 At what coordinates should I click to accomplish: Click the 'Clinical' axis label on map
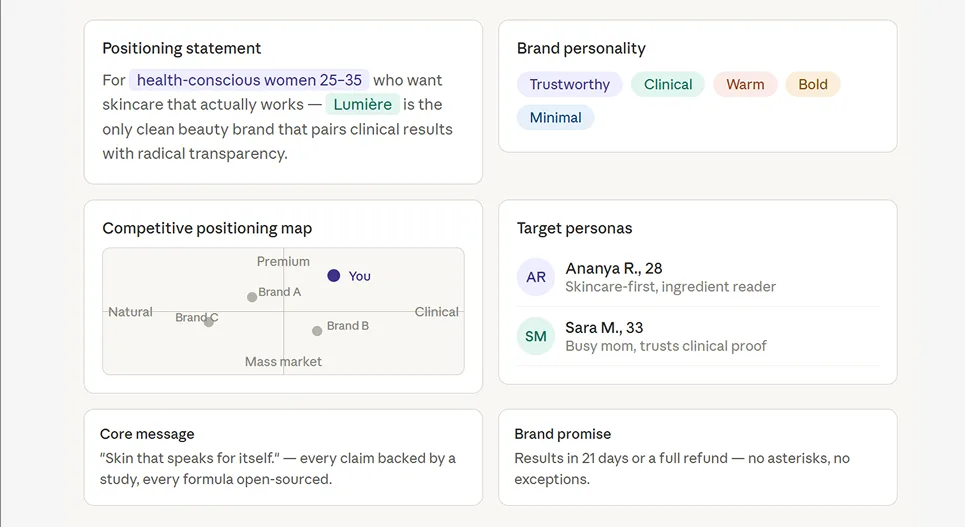(436, 312)
